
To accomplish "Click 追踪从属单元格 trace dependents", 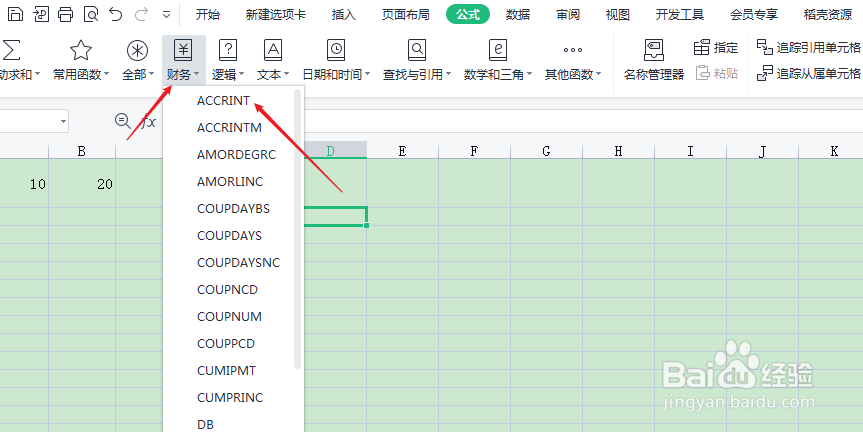I will point(809,73).
